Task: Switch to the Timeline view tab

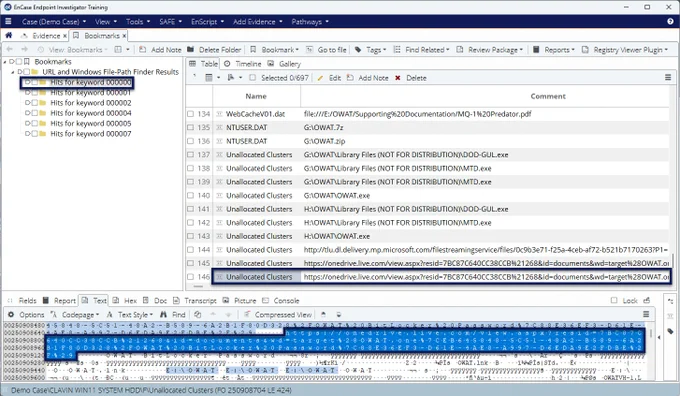Action: click(x=243, y=64)
